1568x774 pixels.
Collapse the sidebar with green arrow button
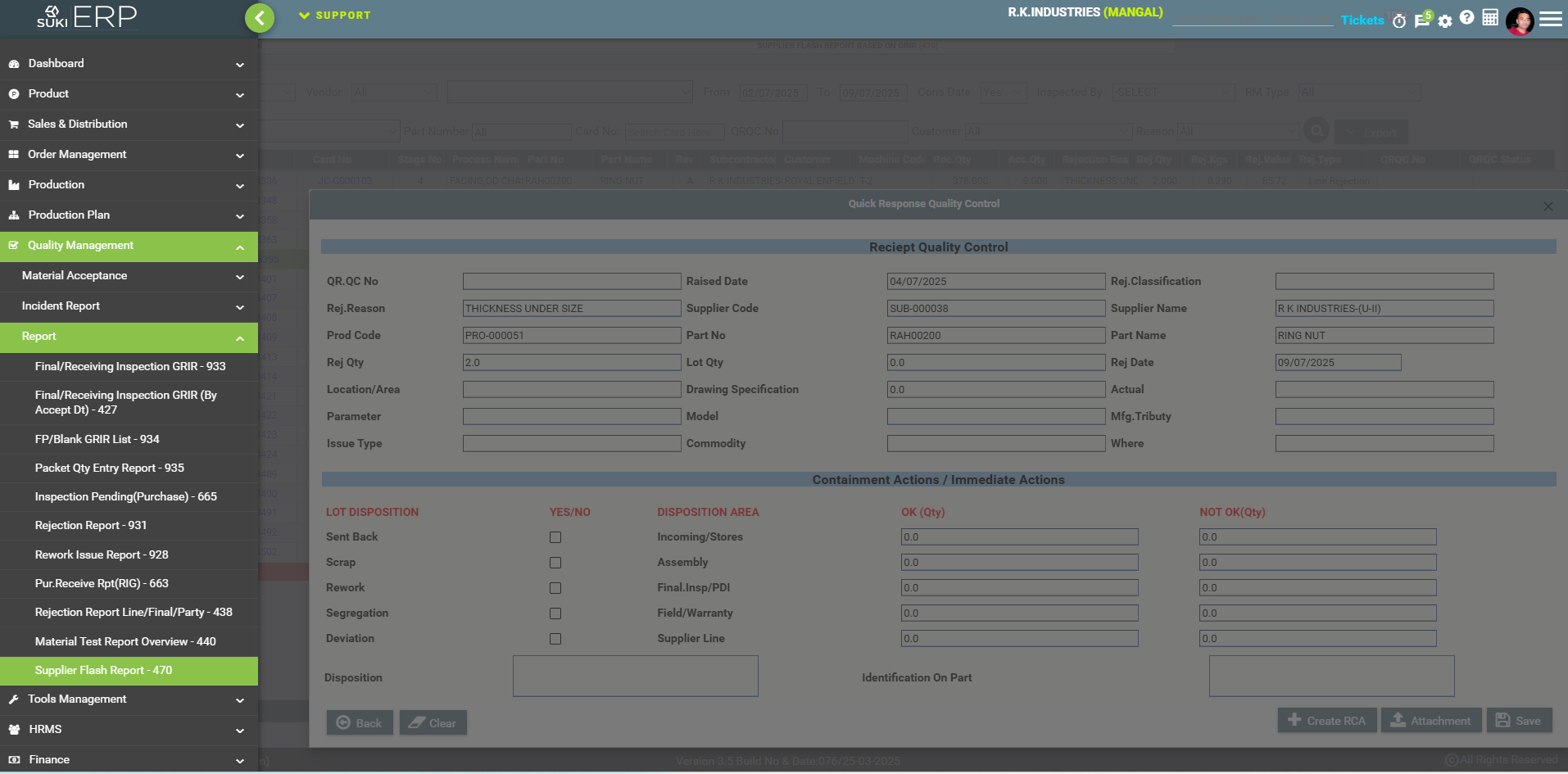[260, 17]
